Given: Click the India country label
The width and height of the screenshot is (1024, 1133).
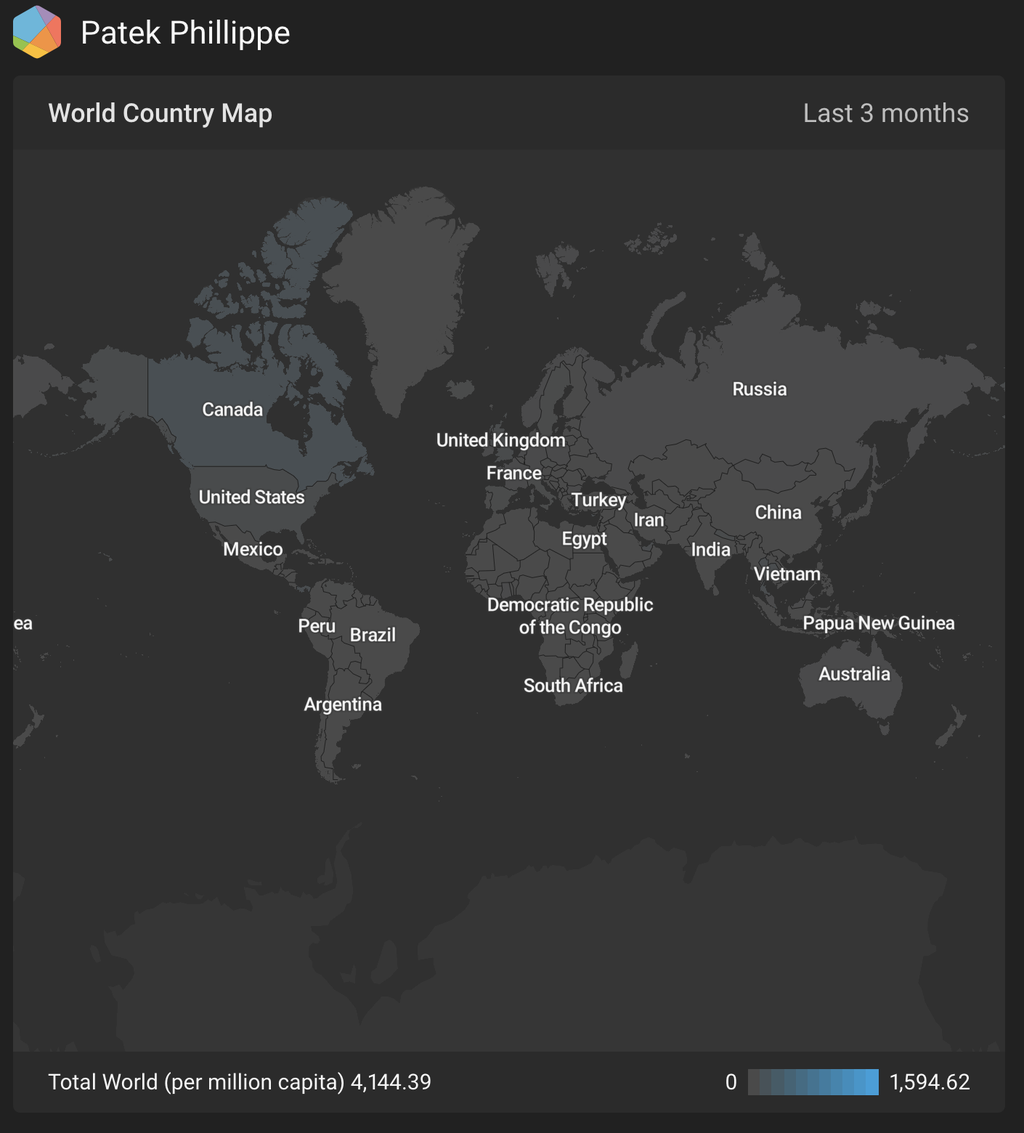Looking at the screenshot, I should pyautogui.click(x=710, y=549).
